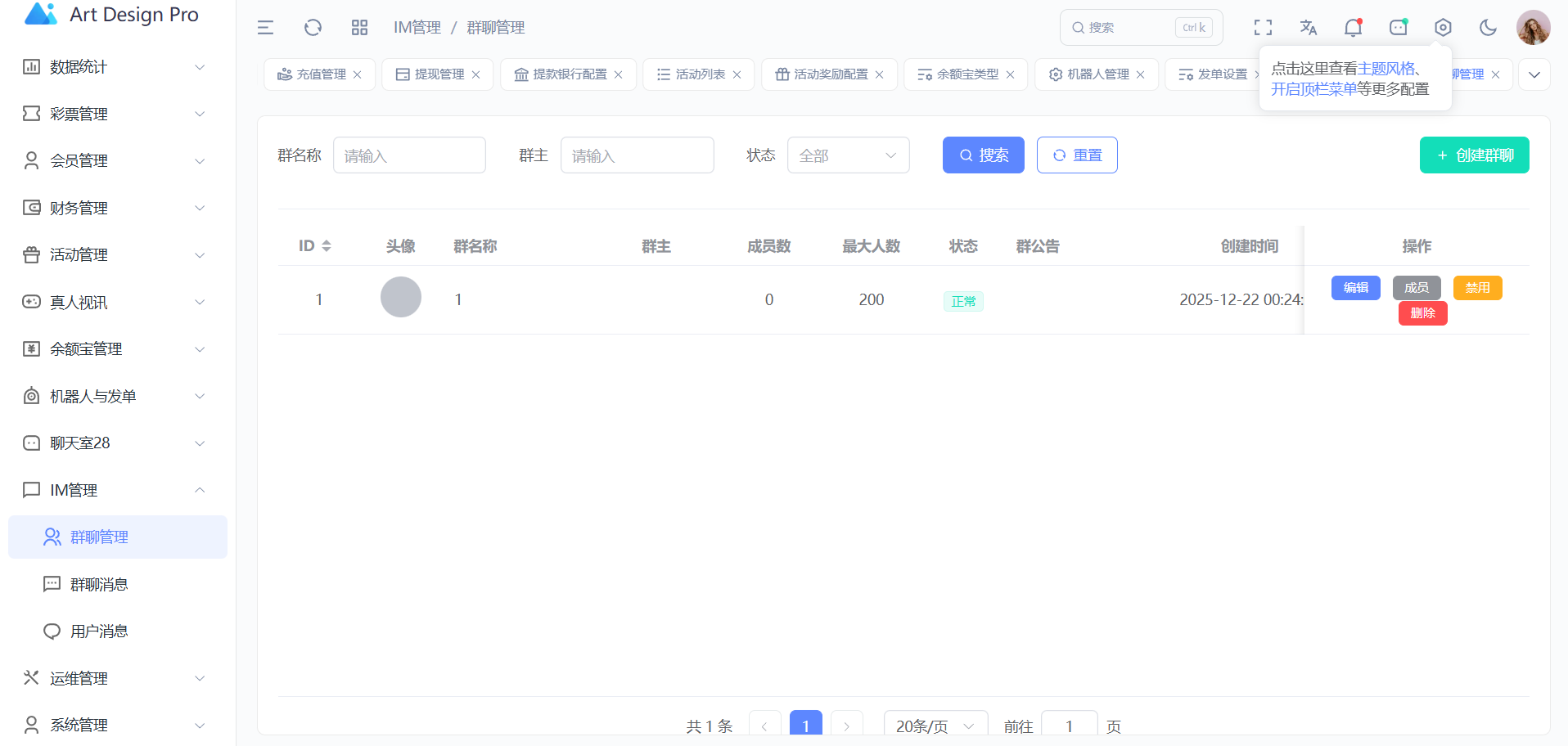
Task: Toggle dark mode with moon icon
Action: tap(1488, 28)
